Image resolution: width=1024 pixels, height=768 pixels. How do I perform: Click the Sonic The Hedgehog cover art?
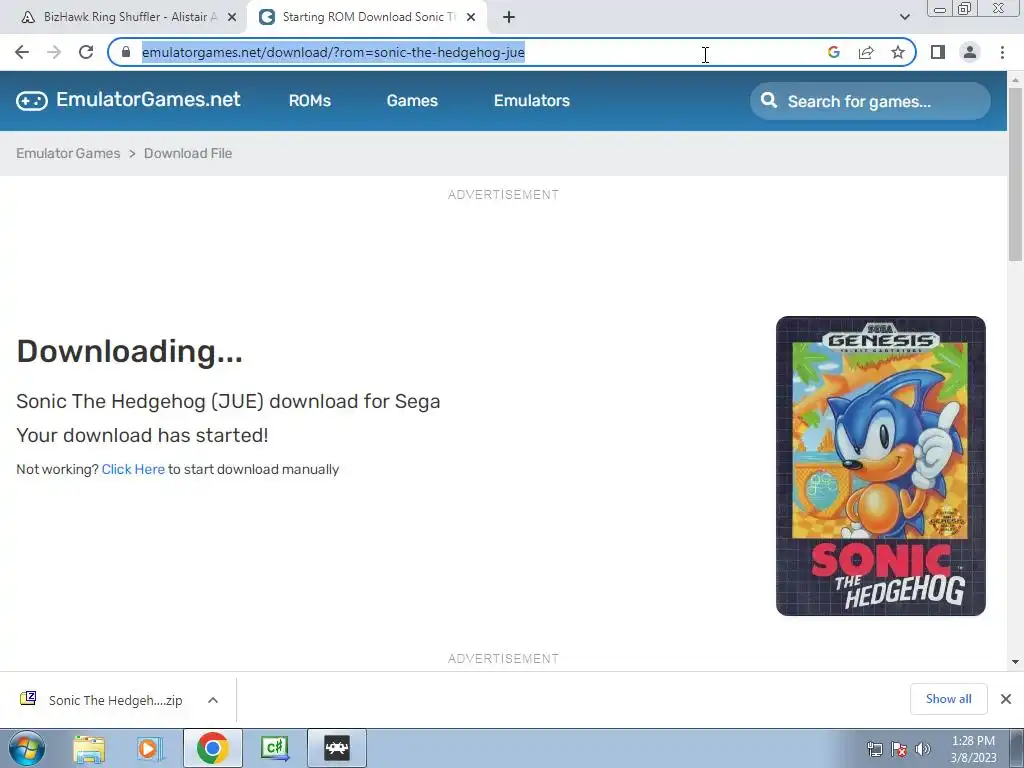(x=880, y=466)
